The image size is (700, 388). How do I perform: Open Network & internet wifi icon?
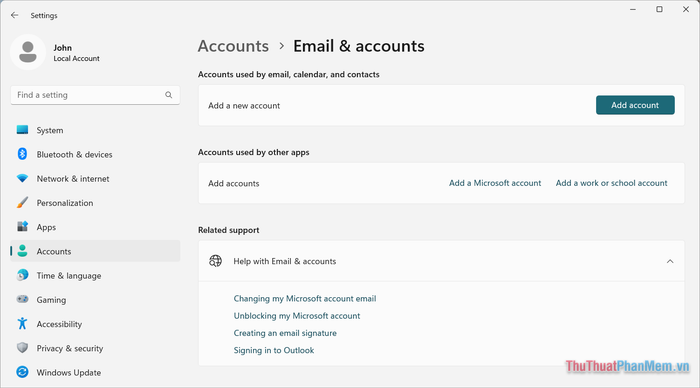(22, 179)
